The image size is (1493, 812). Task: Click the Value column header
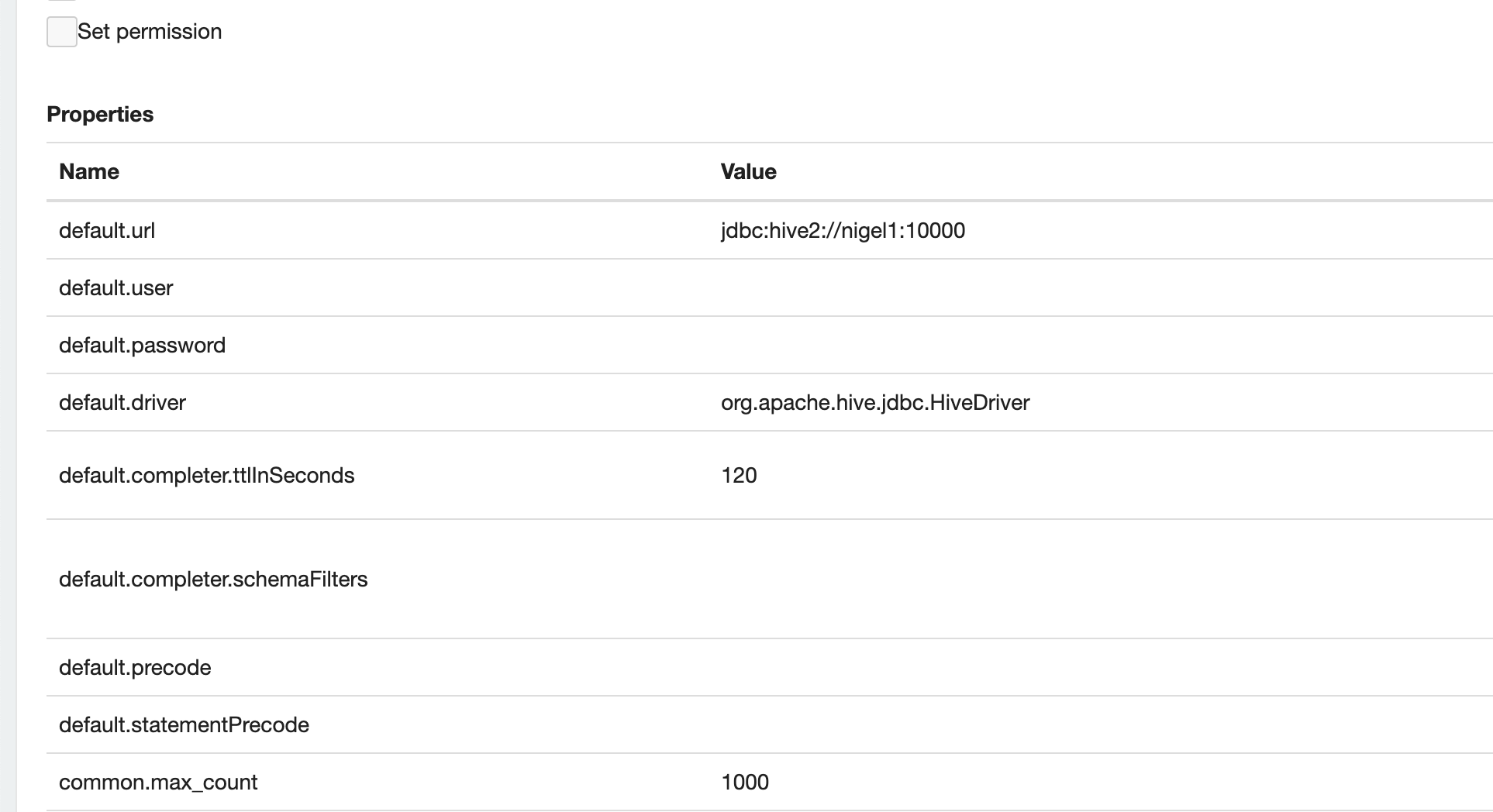tap(748, 171)
